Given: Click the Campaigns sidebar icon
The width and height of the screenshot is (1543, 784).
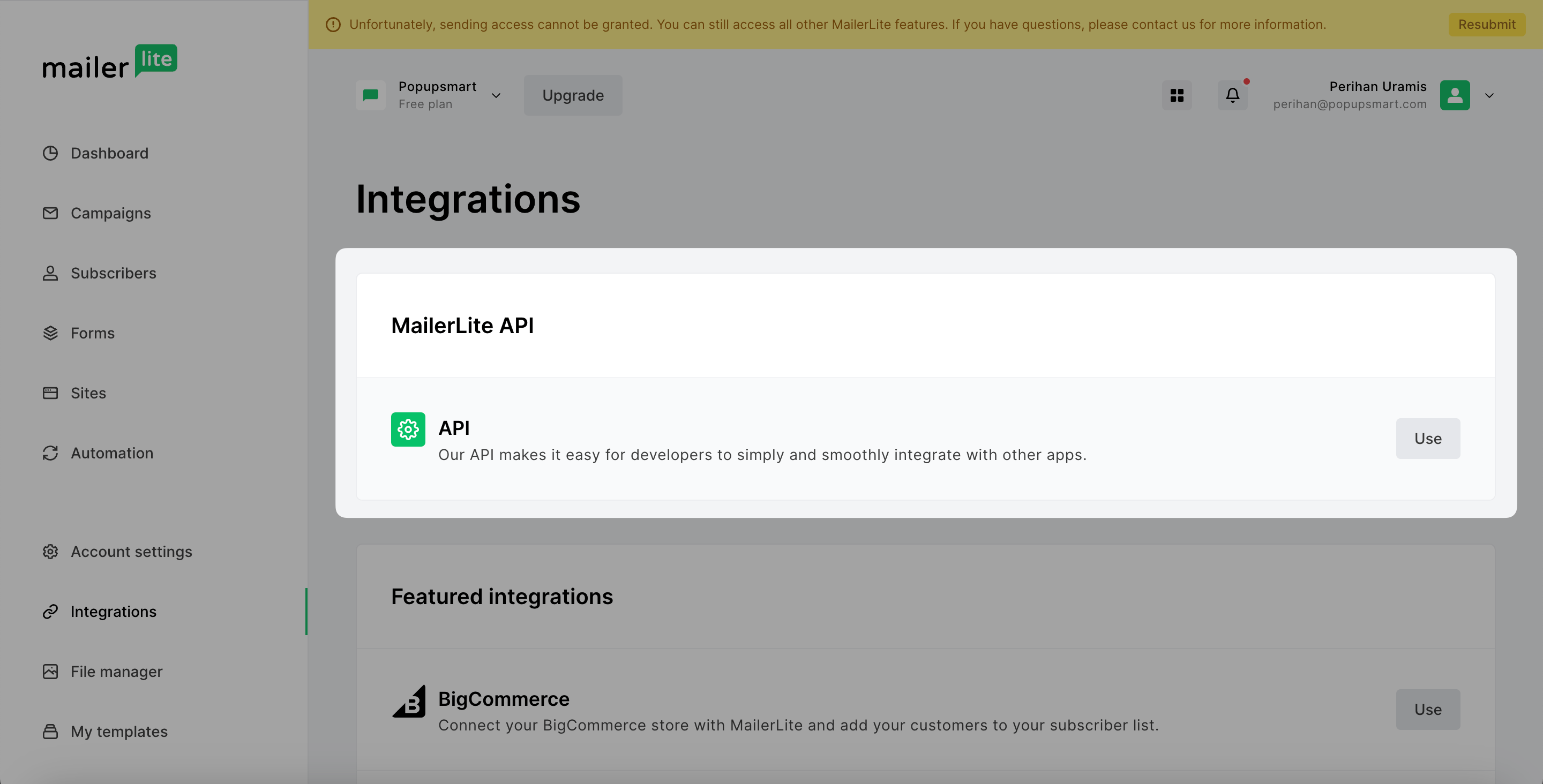Looking at the screenshot, I should point(49,214).
